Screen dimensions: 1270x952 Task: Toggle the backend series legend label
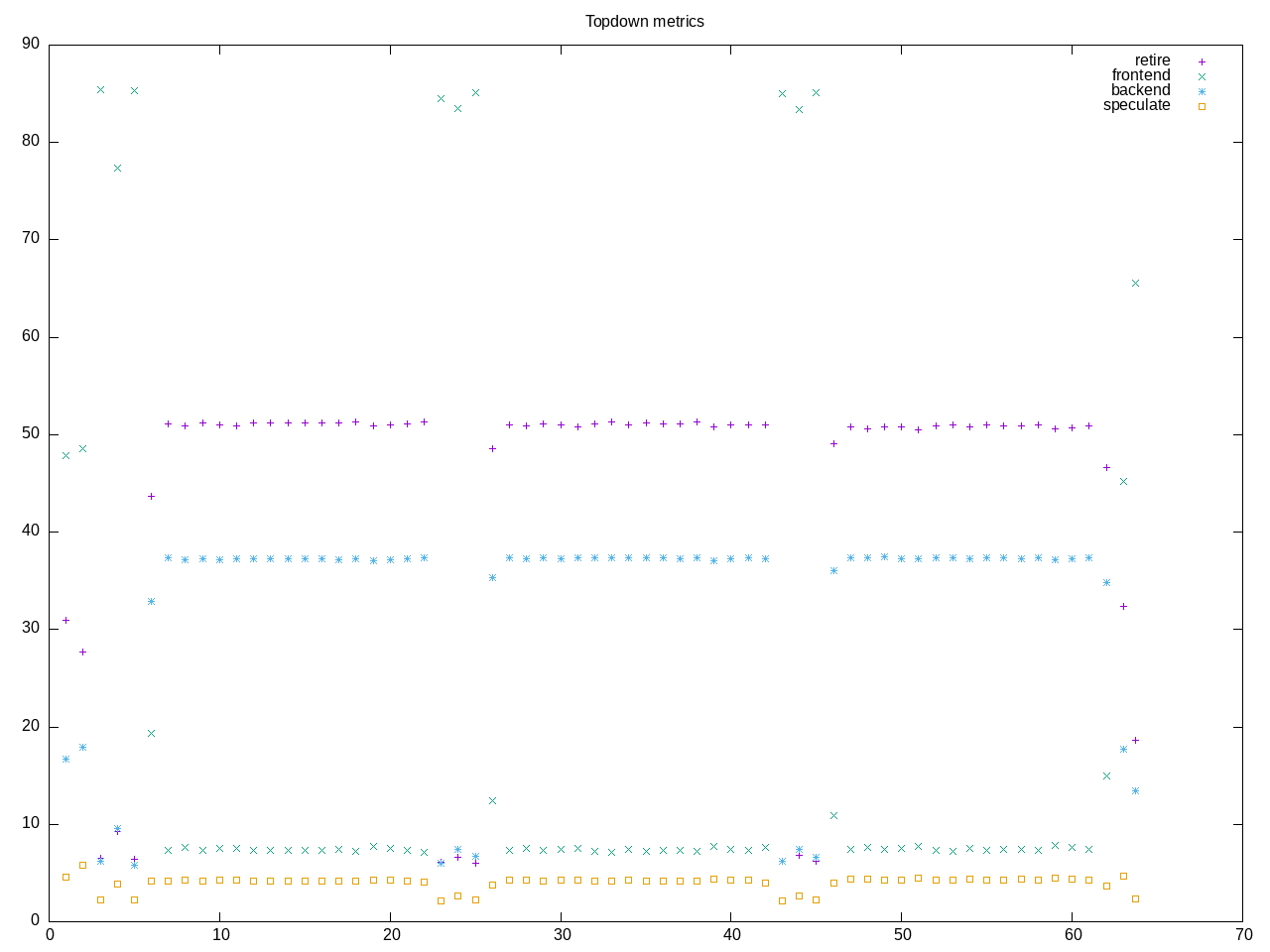pos(1140,90)
